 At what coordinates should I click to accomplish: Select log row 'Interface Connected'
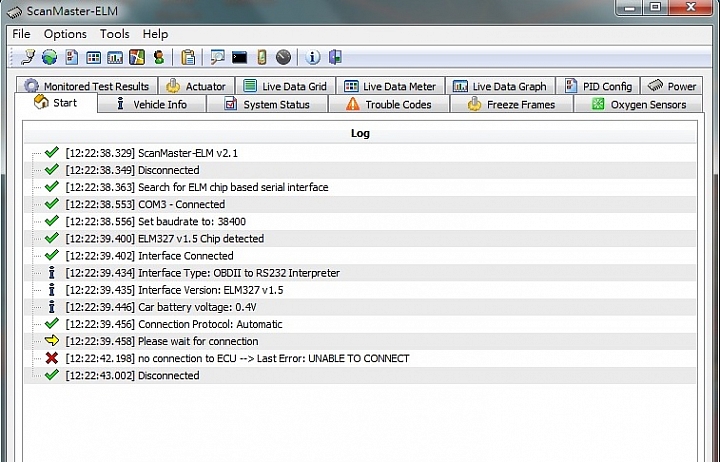(360, 255)
